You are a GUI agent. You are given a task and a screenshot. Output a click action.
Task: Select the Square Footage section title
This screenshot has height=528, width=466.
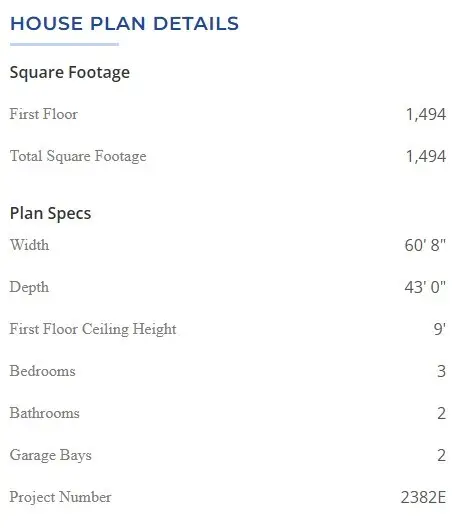70,73
